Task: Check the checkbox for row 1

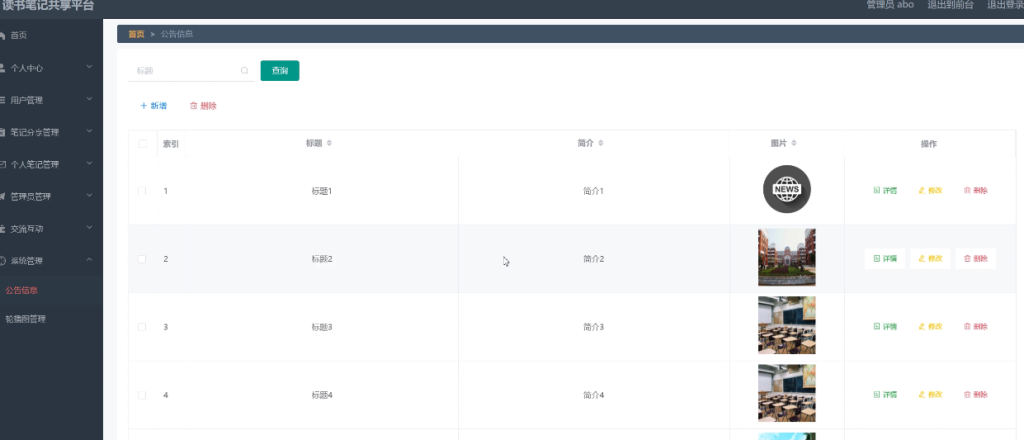Action: tap(142, 190)
